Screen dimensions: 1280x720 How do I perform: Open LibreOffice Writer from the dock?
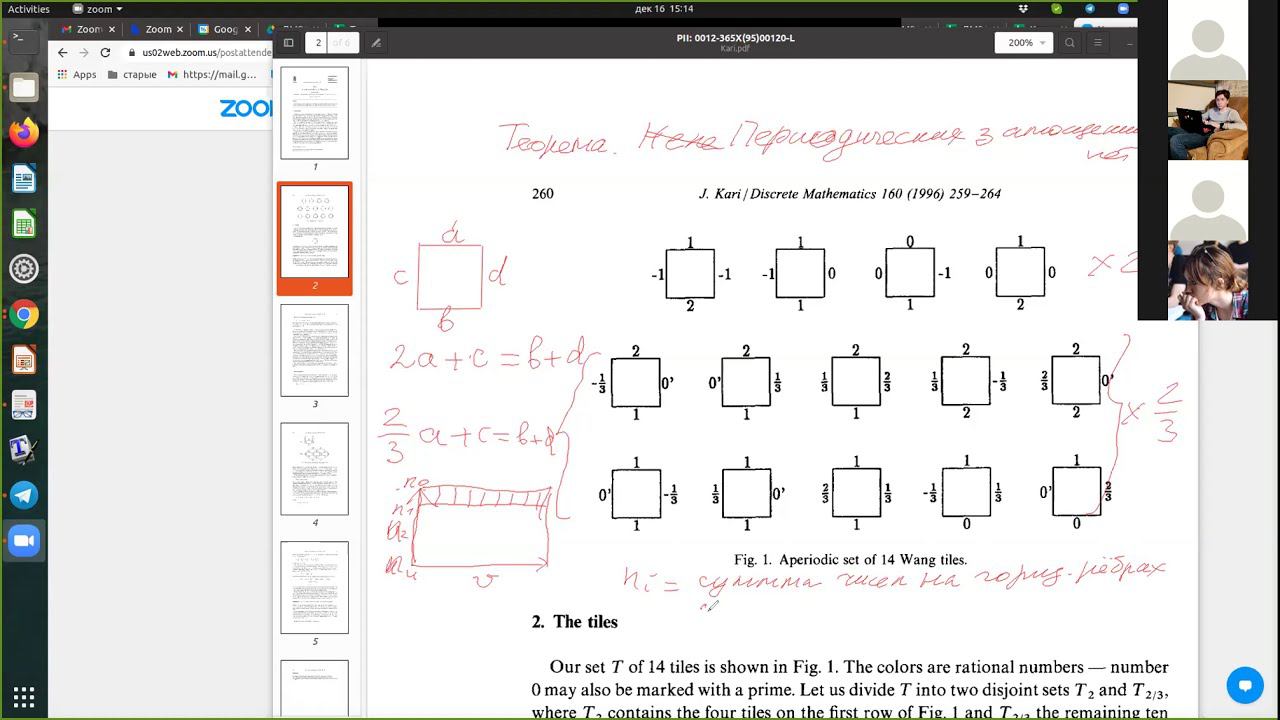click(x=24, y=178)
